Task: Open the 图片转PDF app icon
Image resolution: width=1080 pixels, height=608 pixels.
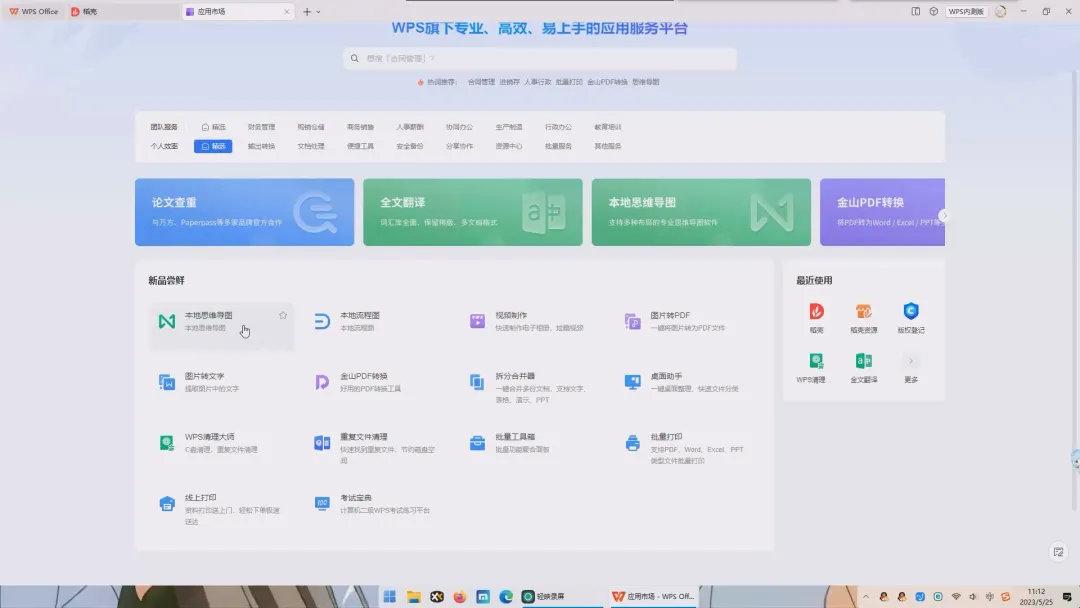Action: [x=632, y=321]
